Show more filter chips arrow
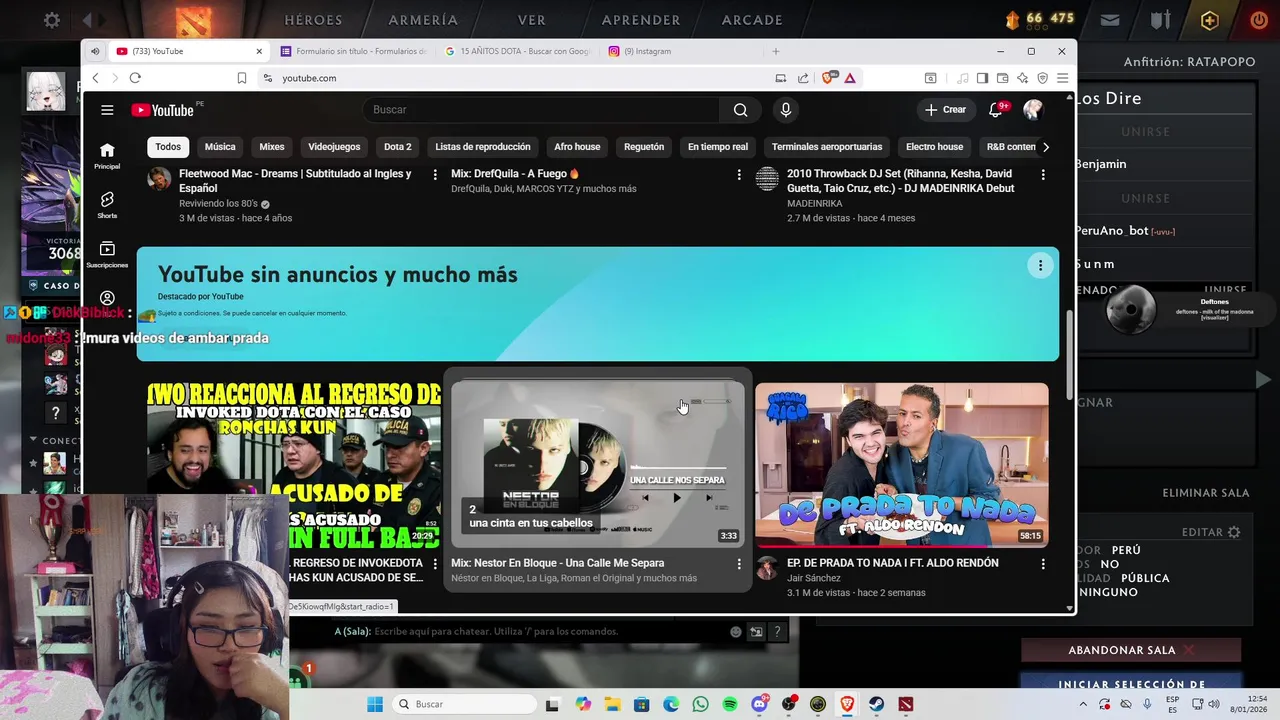Screen dimensions: 1280x720 (1046, 147)
